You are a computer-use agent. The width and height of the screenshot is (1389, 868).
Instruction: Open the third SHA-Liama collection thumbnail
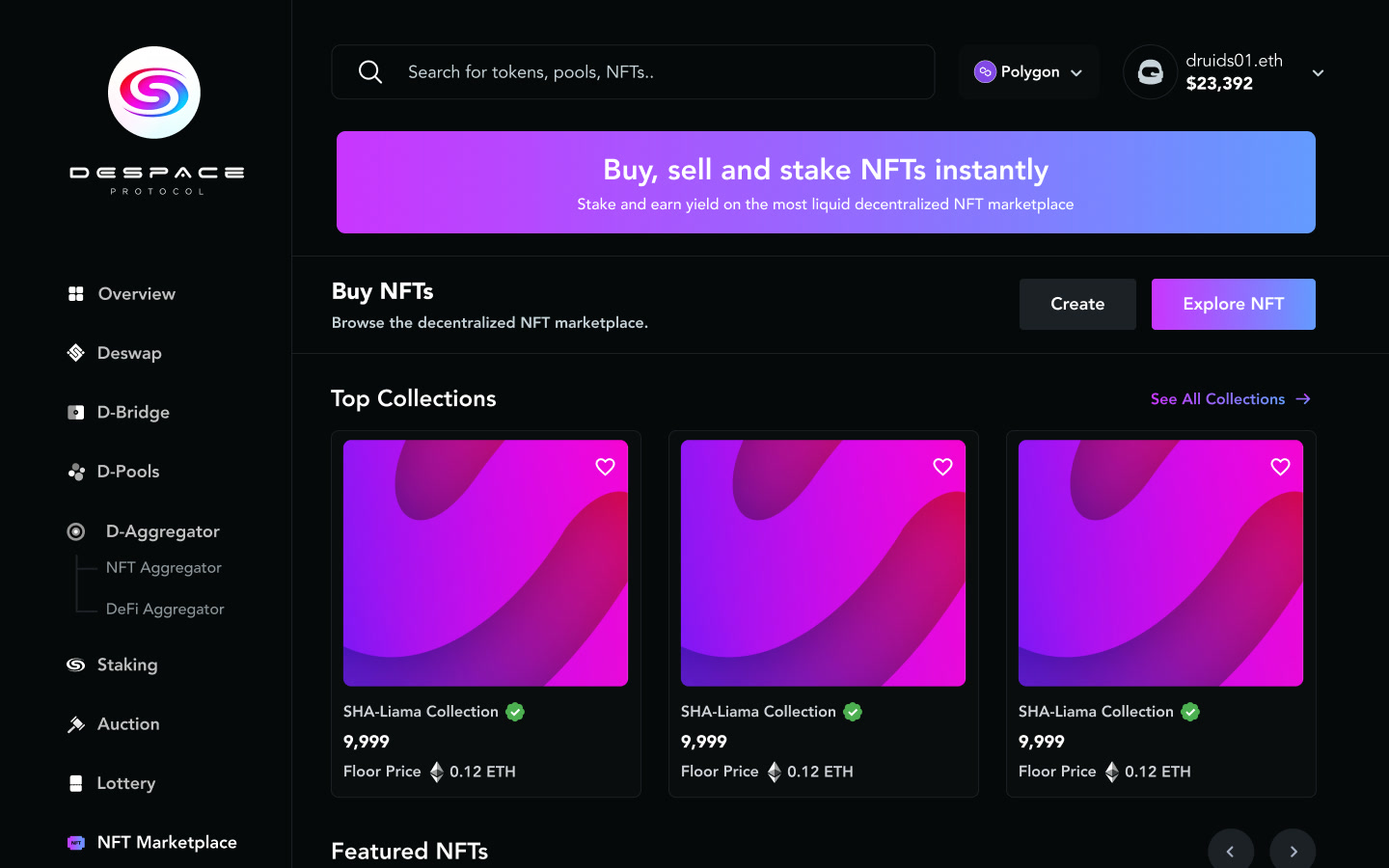pos(1160,563)
